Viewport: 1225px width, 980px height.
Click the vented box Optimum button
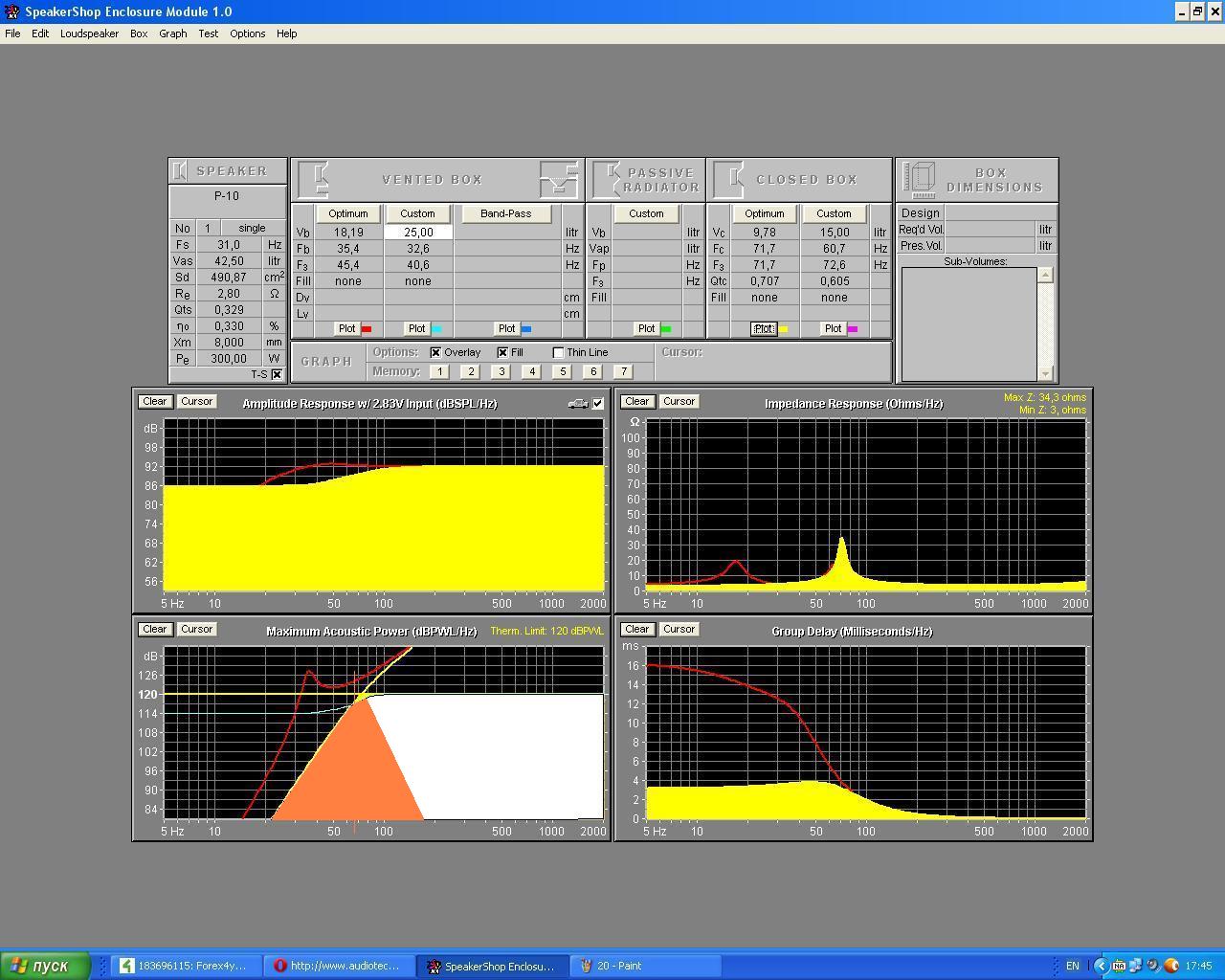click(x=347, y=213)
